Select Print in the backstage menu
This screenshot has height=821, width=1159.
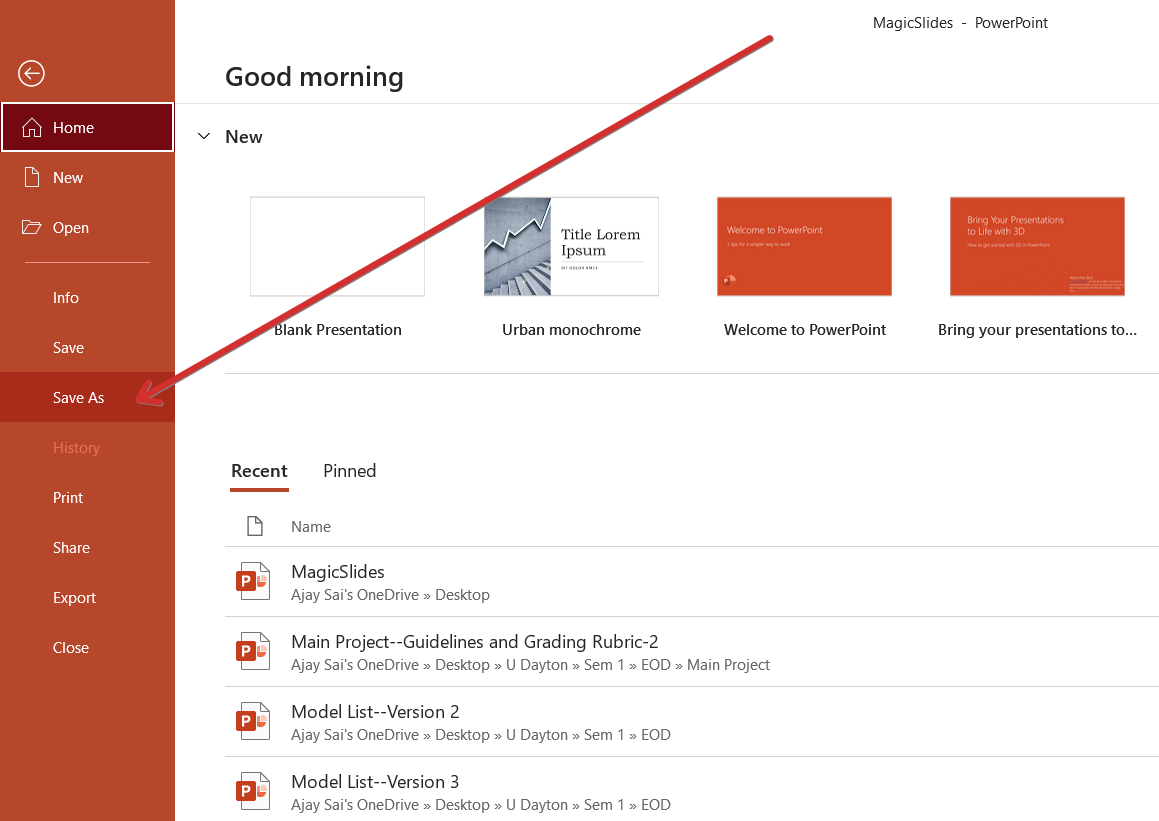68,498
